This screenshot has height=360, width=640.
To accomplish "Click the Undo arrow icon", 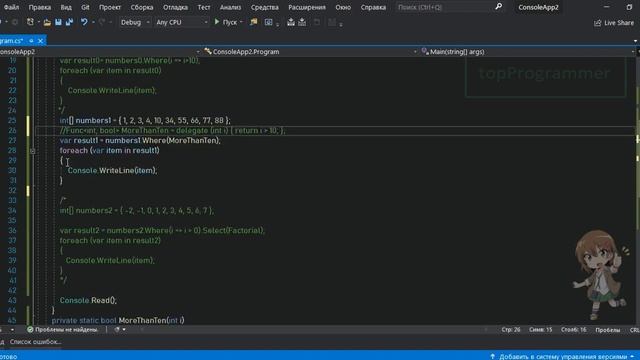I will click(x=84, y=22).
